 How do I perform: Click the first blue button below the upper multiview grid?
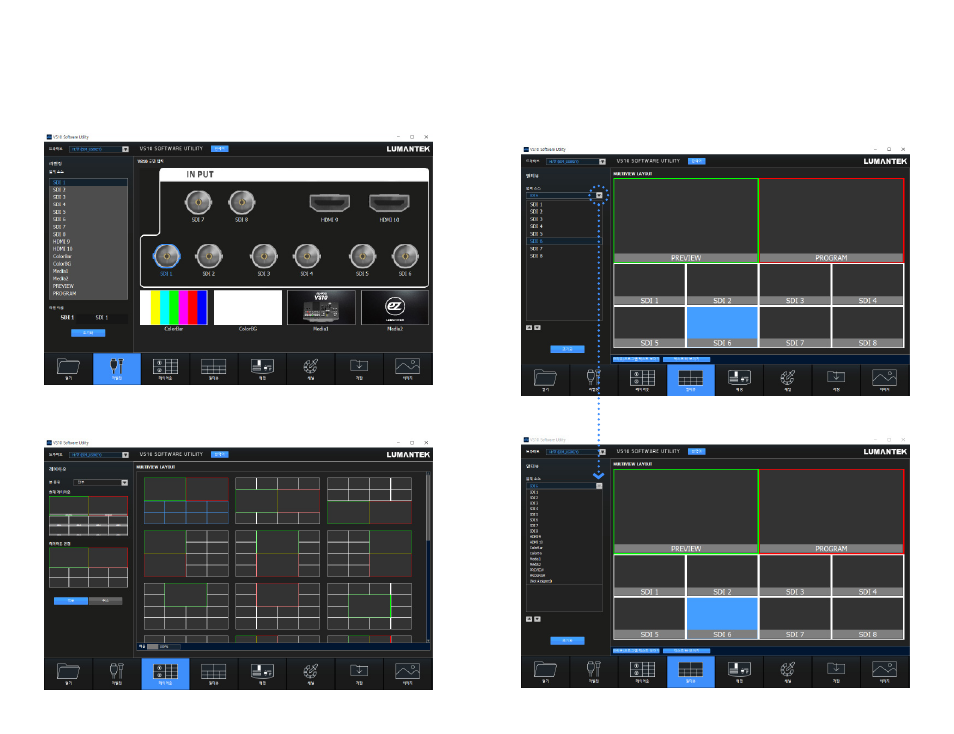[636, 359]
